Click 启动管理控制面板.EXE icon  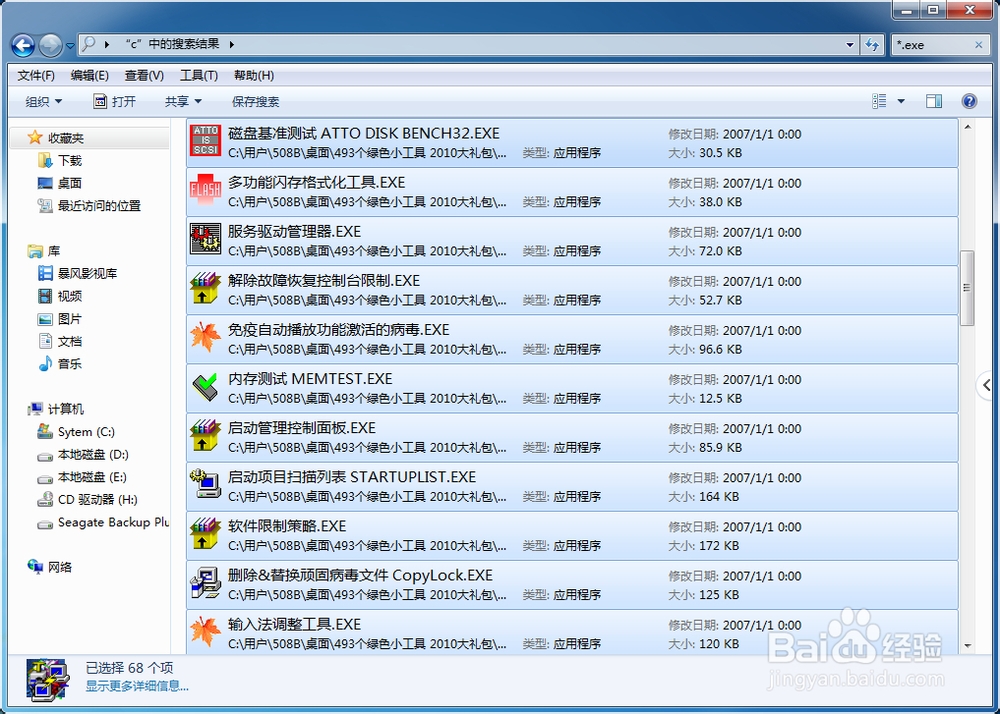pyautogui.click(x=205, y=435)
